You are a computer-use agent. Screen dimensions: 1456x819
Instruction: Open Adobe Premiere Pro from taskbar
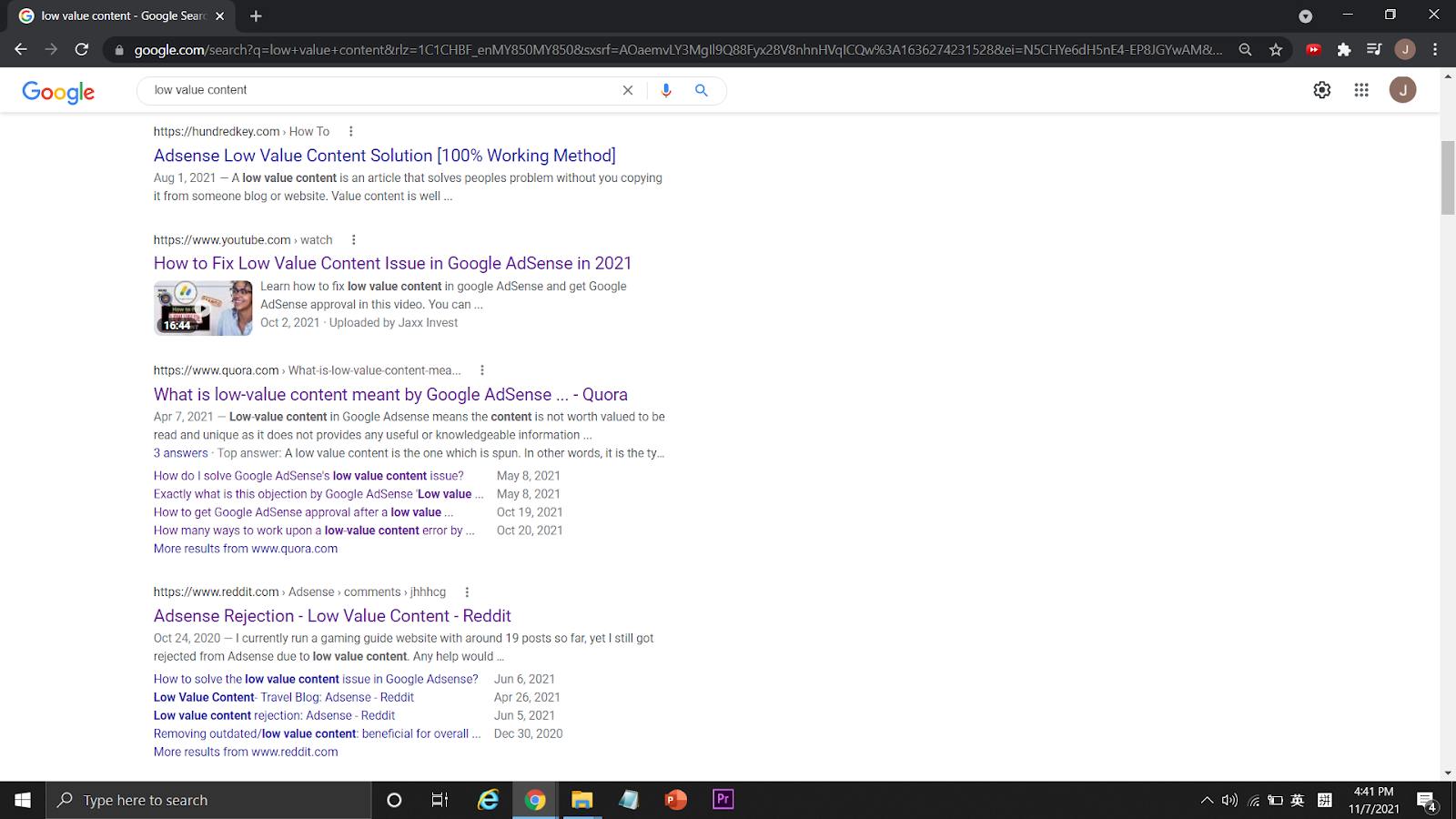pos(723,800)
